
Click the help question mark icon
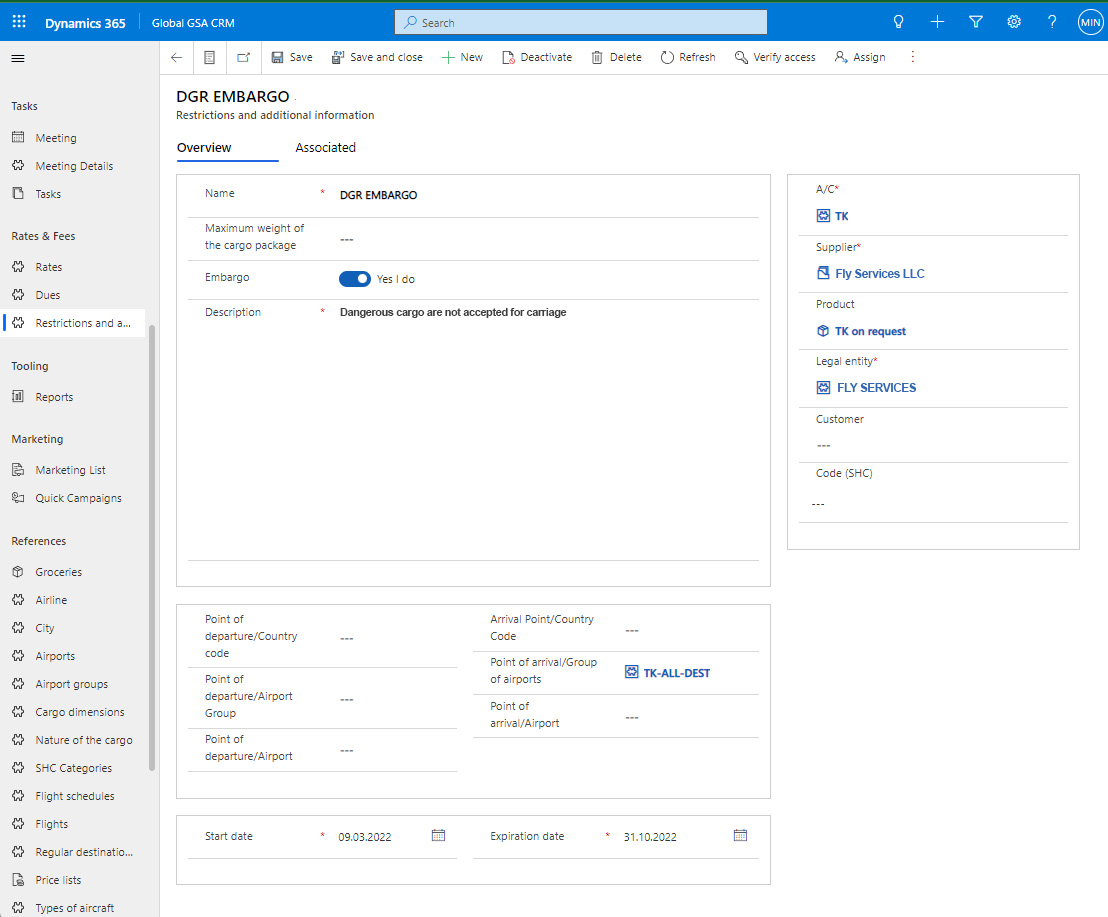coord(1052,22)
